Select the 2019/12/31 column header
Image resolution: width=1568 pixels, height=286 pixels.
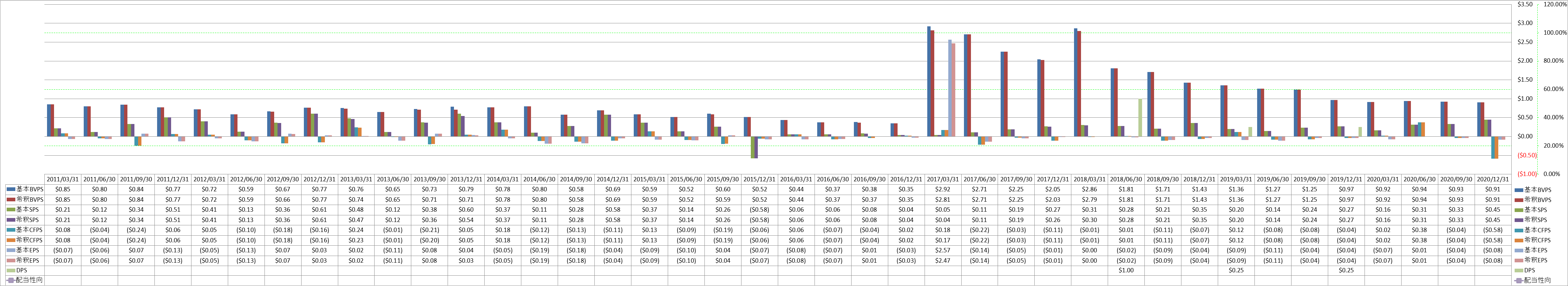pyautogui.click(x=1346, y=180)
